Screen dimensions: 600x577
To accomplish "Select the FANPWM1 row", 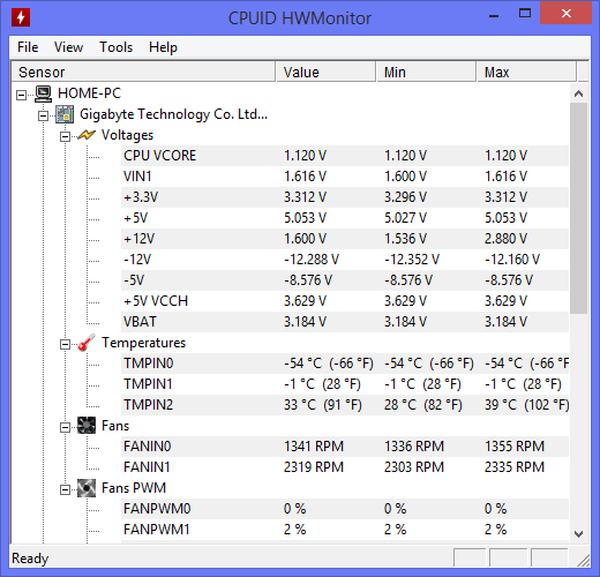I will coord(345,530).
